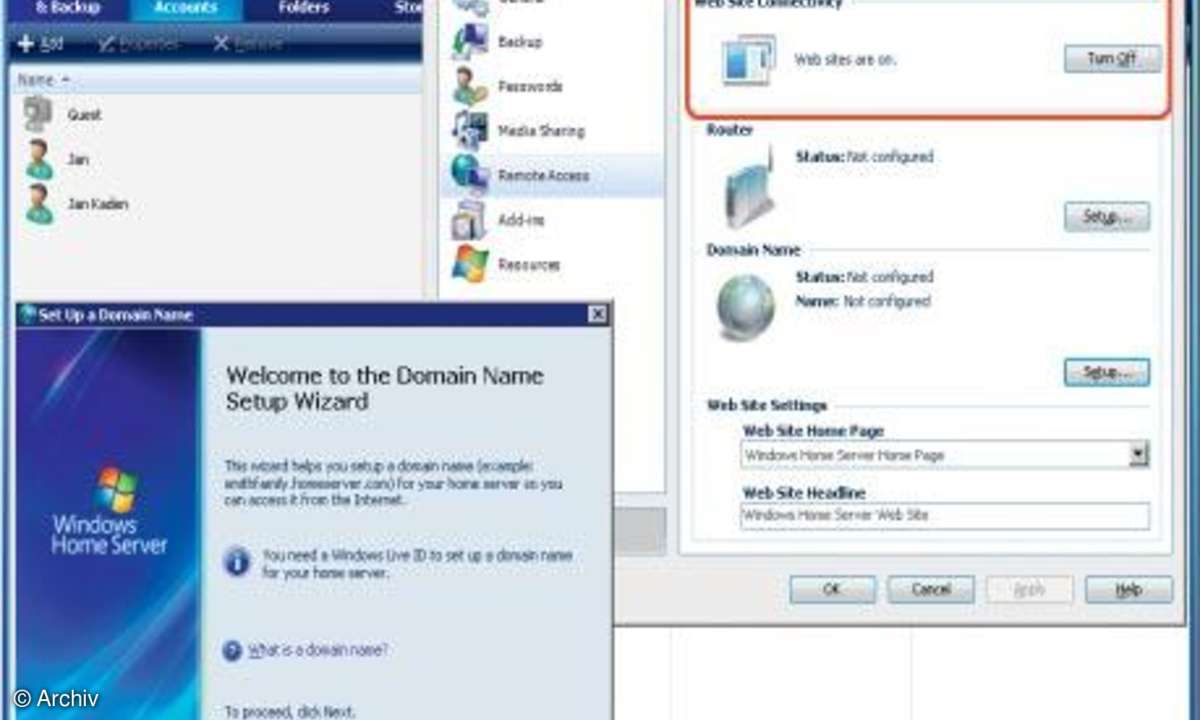Click the information icon in wizard
Viewport: 1200px width, 720px height.
pos(237,561)
